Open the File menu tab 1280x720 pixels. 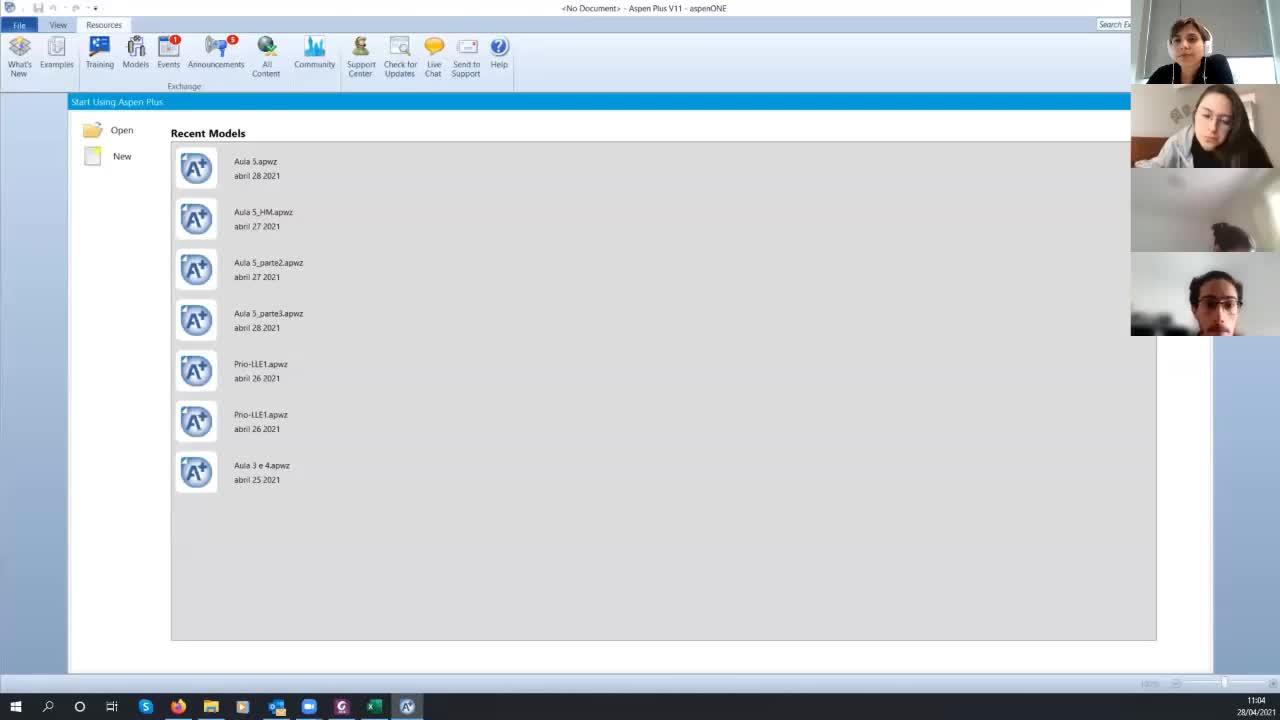tap(19, 25)
